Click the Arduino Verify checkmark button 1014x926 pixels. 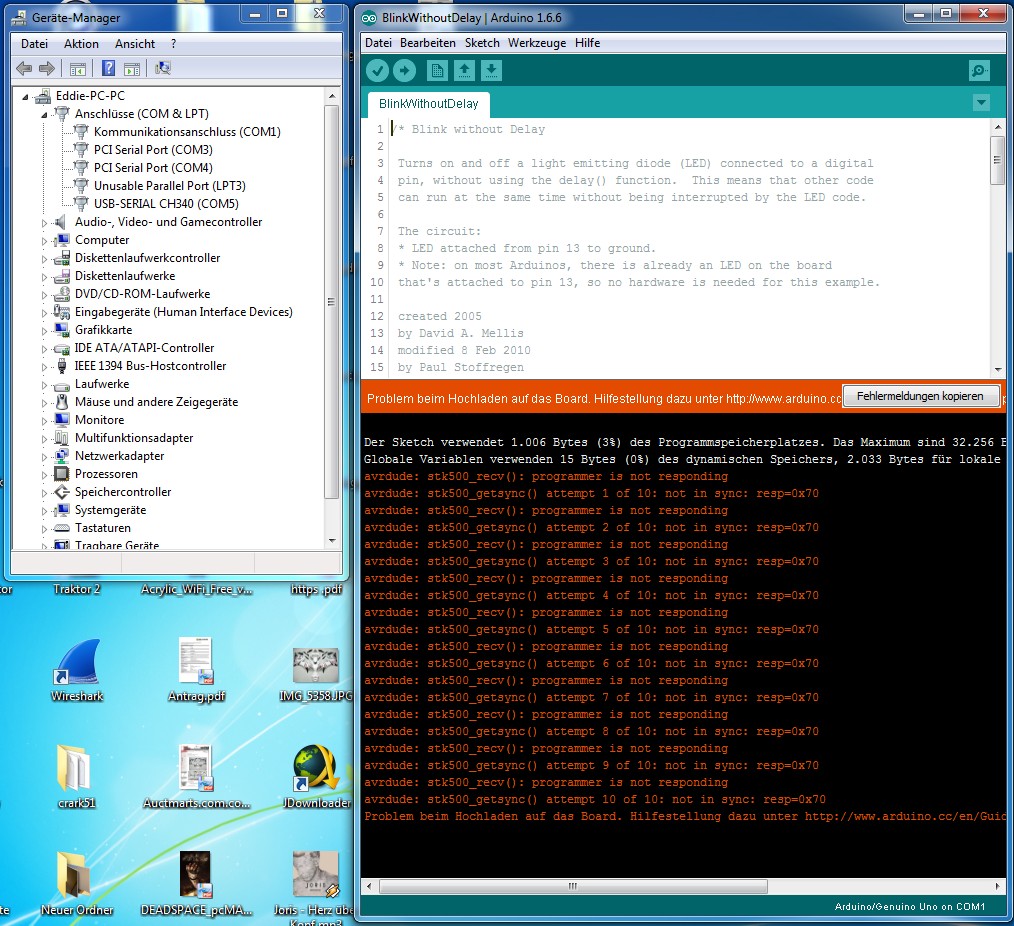(x=377, y=70)
